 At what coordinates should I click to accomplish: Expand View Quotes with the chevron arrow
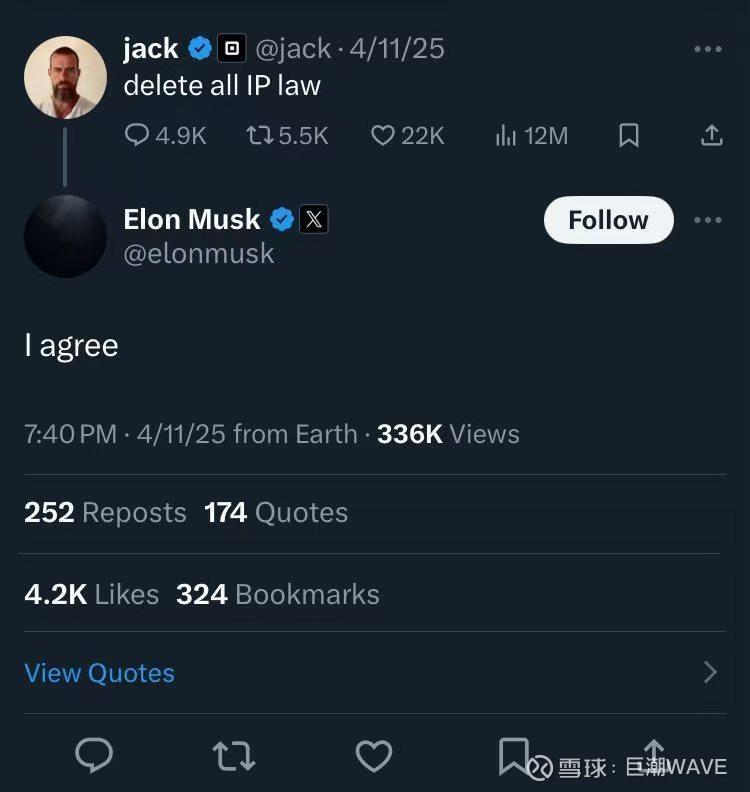(x=710, y=672)
